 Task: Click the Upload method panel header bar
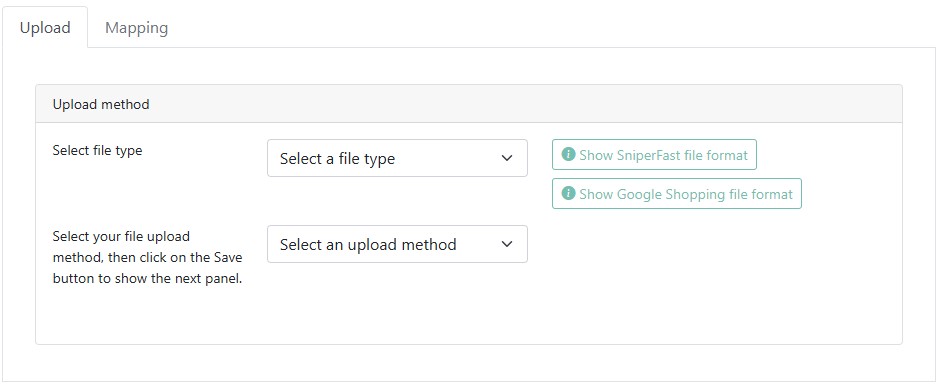tap(469, 104)
